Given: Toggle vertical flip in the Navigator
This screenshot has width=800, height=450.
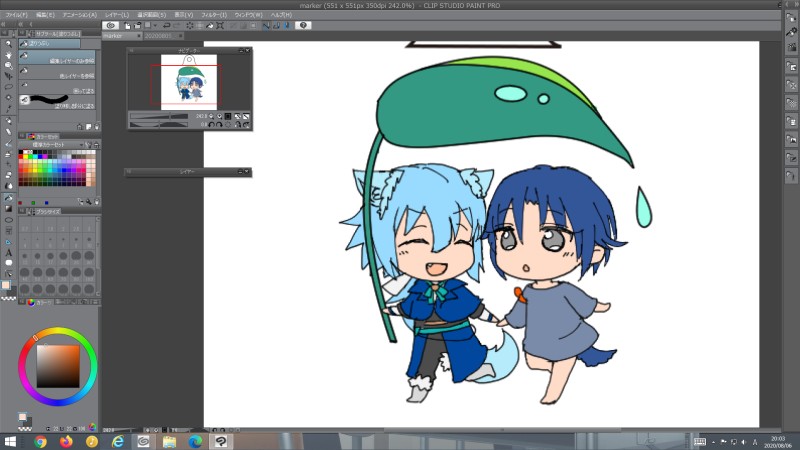Looking at the screenshot, I should click(x=246, y=124).
